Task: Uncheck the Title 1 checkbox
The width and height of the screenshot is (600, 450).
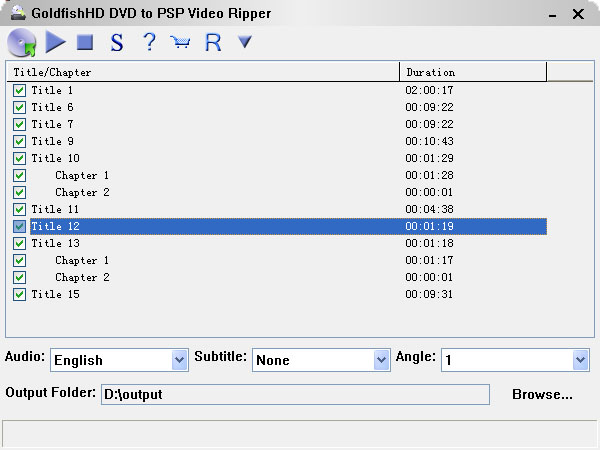Action: point(20,91)
